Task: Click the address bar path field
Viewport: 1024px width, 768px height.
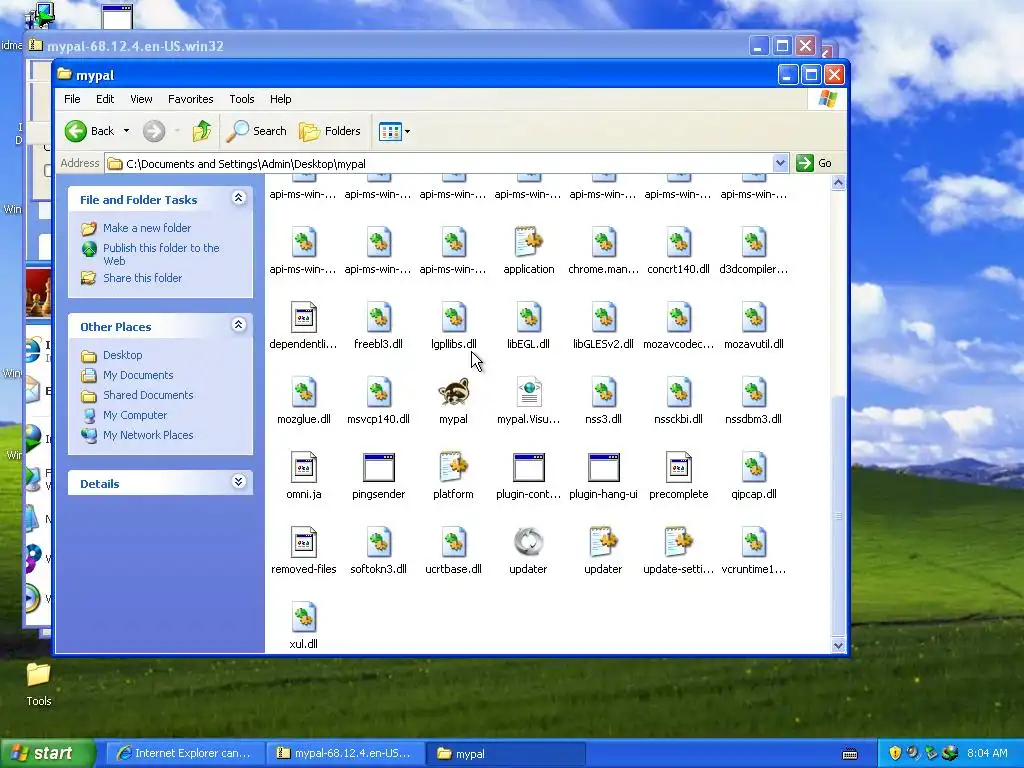Action: click(439, 163)
